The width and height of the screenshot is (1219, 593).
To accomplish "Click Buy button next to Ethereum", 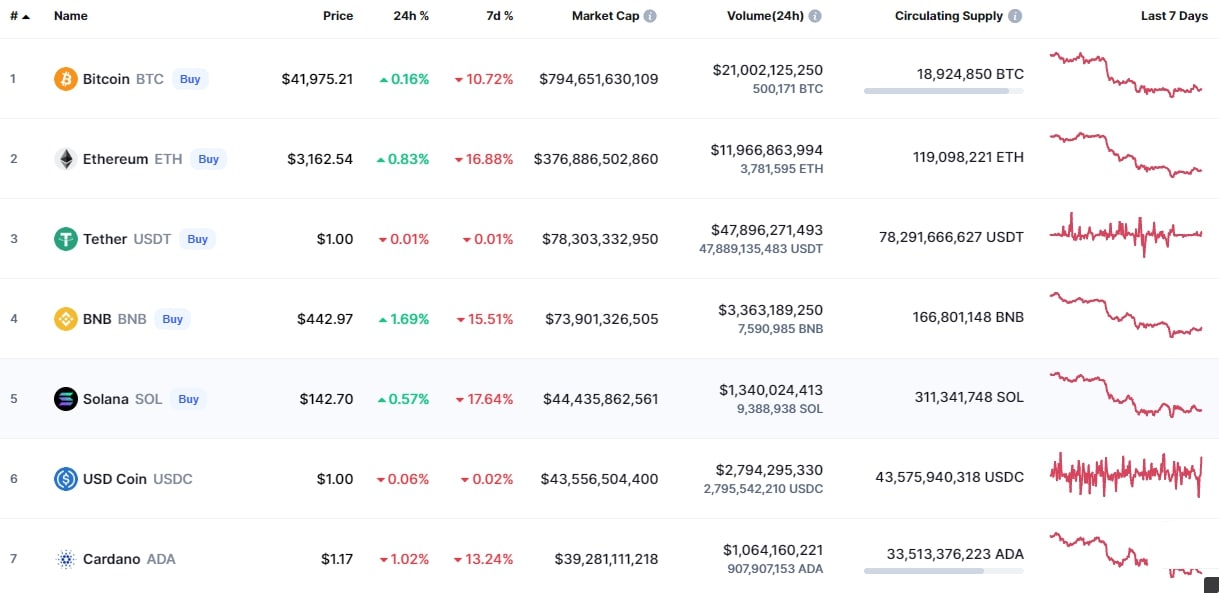I will click(x=208, y=159).
